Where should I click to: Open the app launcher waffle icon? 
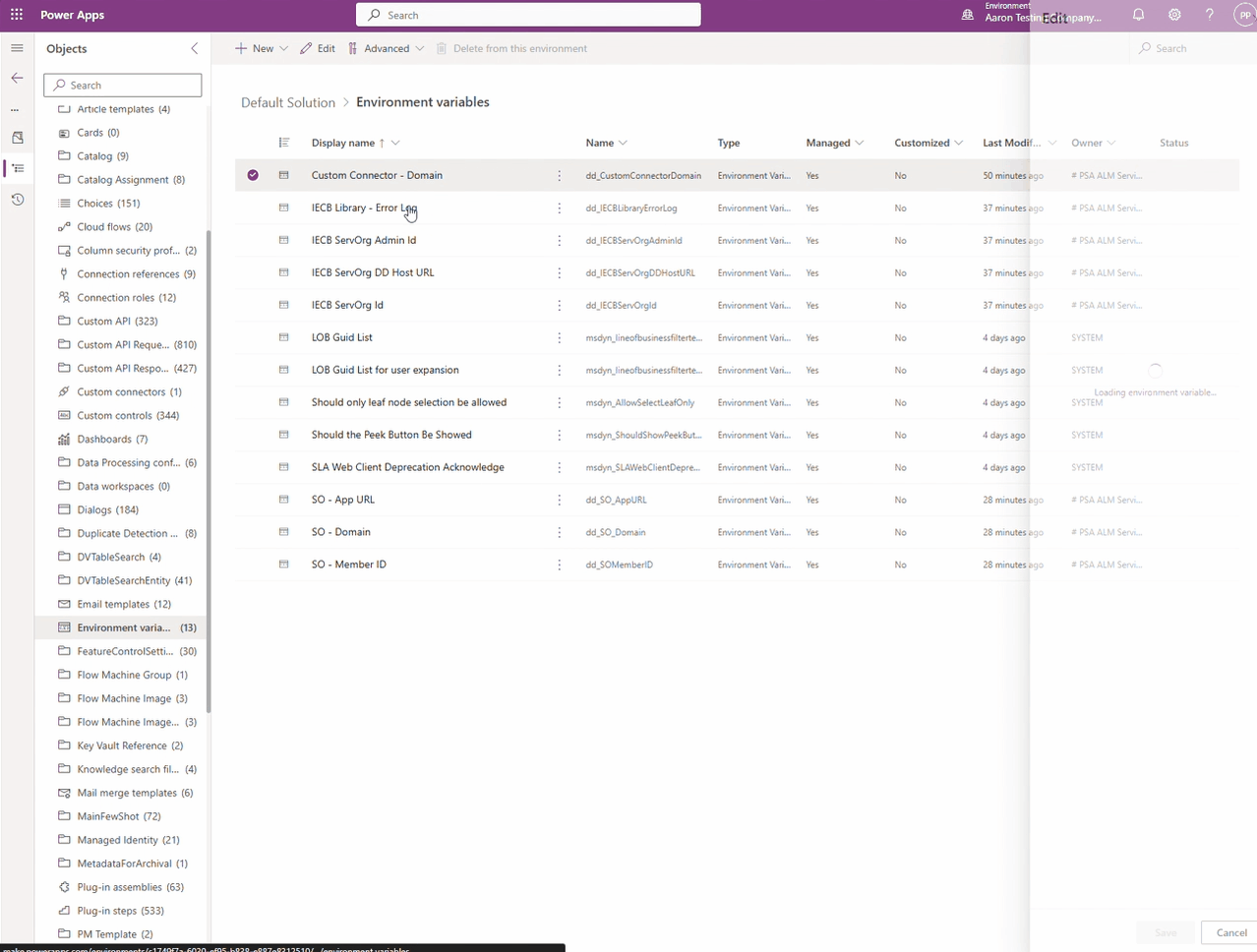point(17,15)
